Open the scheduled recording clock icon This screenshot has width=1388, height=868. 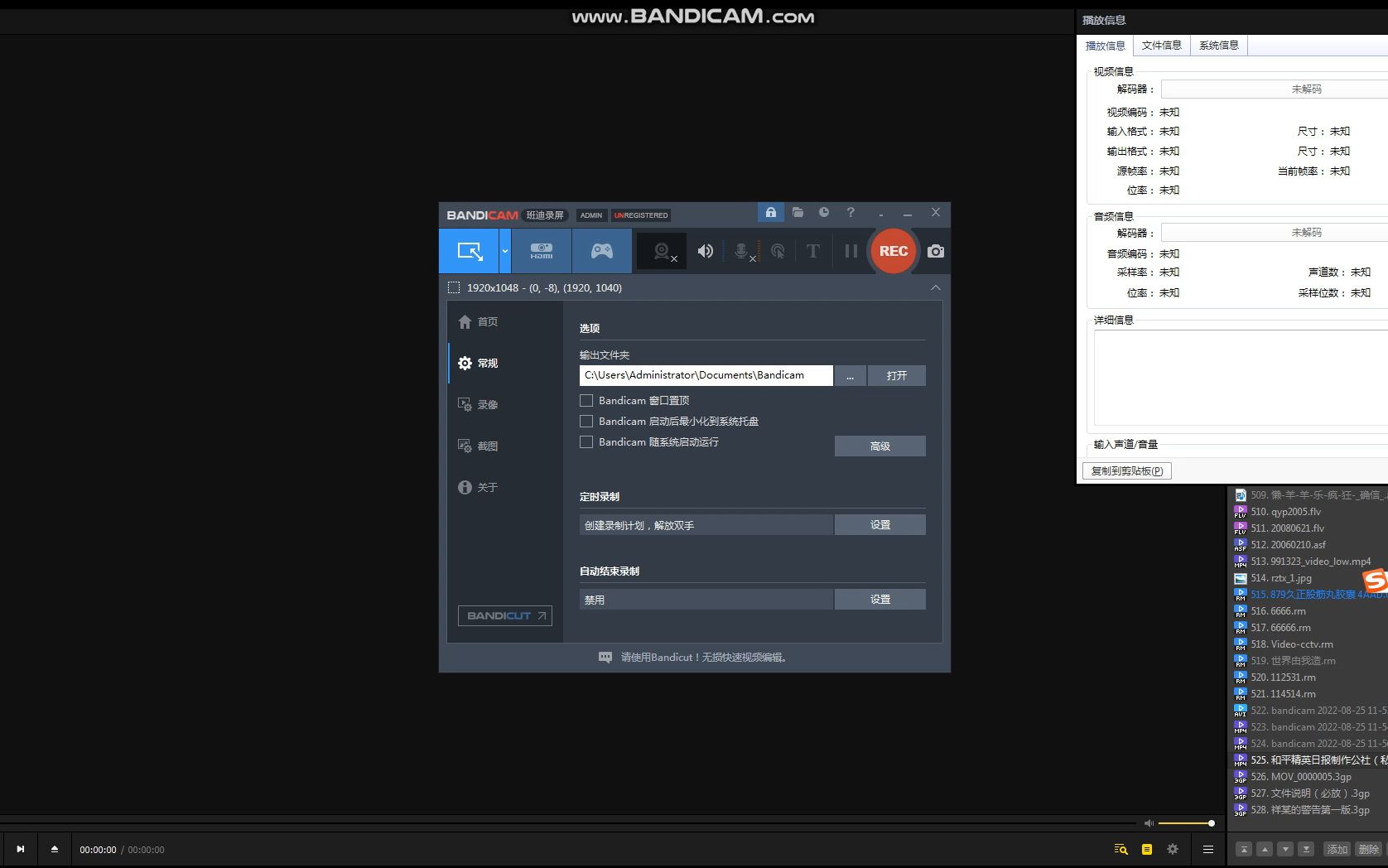824,213
